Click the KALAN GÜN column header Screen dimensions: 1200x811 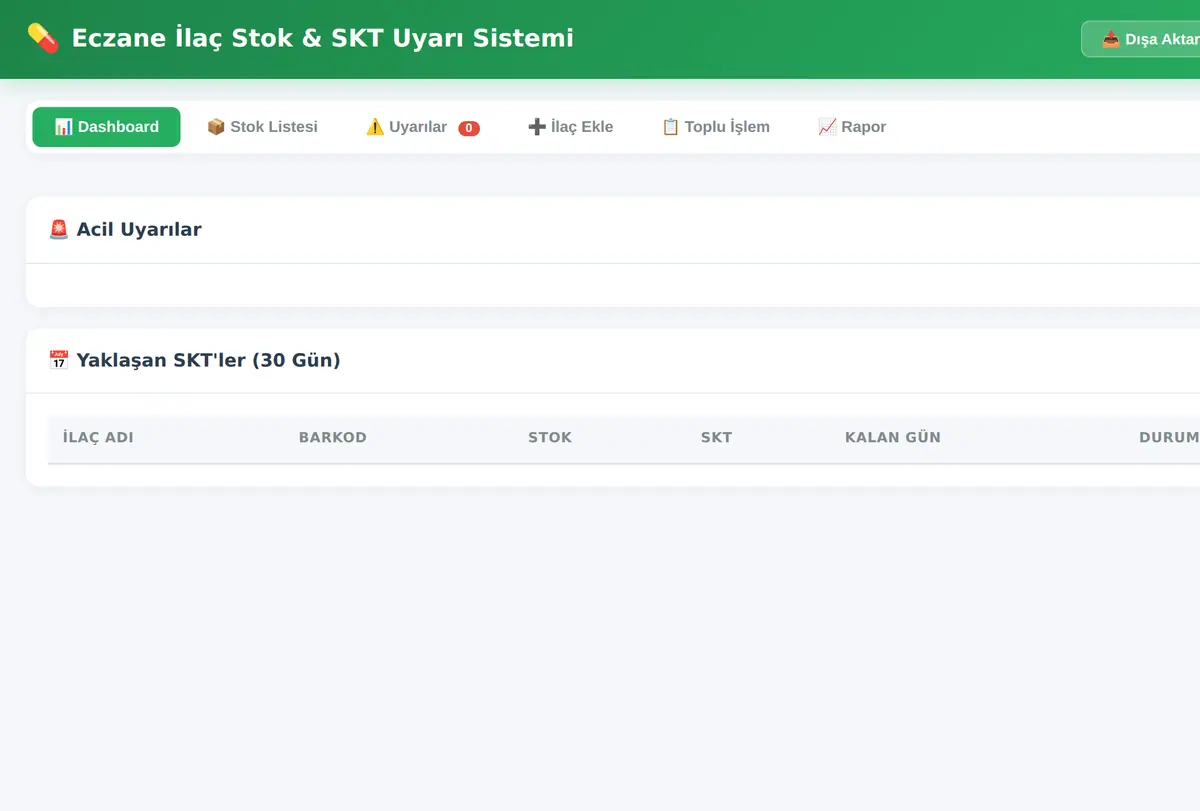[893, 437]
